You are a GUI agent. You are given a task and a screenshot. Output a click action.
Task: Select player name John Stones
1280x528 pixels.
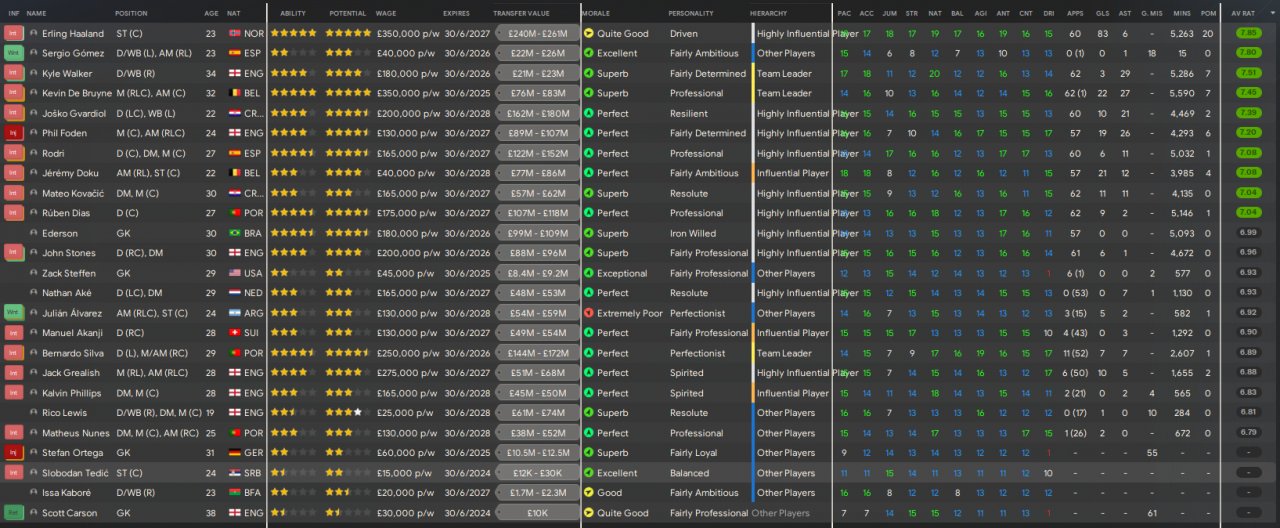(68, 253)
